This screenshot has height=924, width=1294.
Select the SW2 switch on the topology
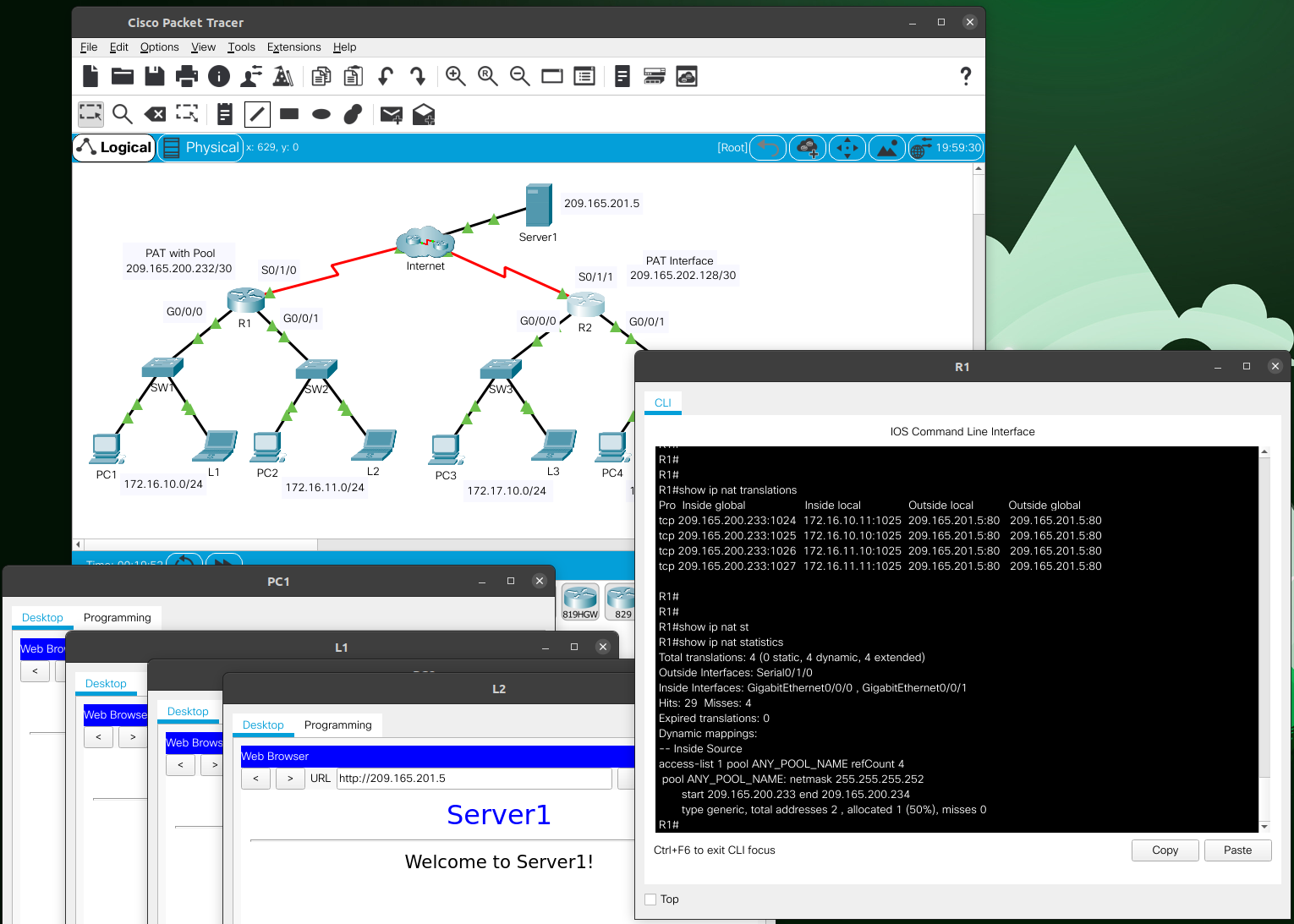click(316, 369)
